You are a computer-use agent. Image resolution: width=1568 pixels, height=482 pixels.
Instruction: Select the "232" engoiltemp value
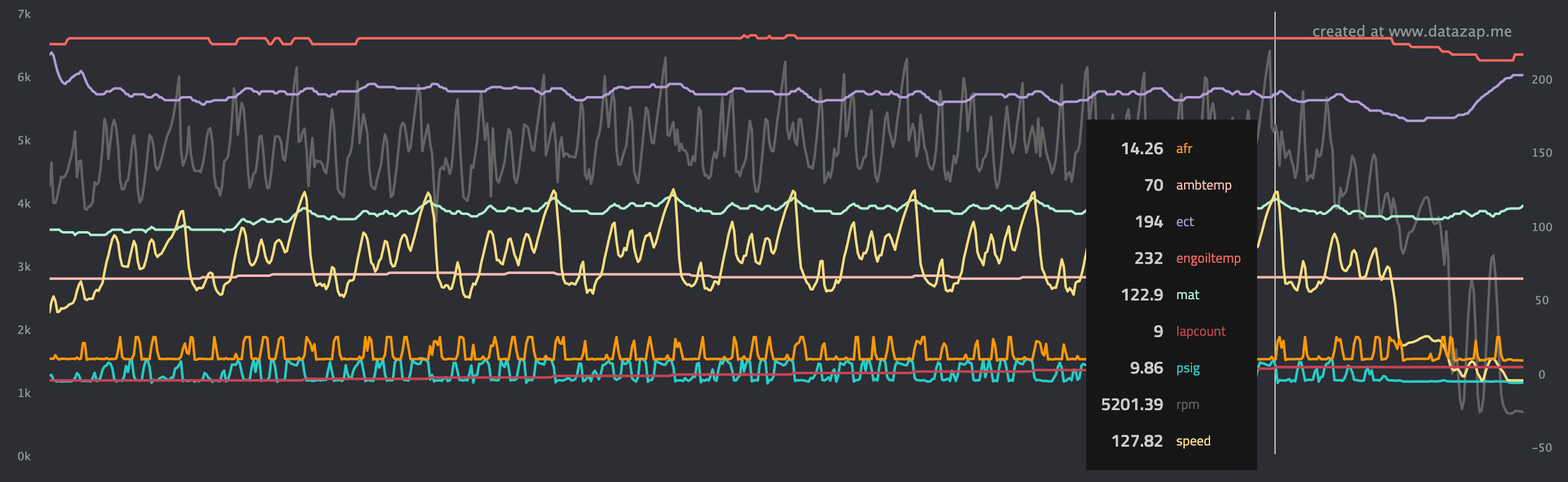point(1149,258)
